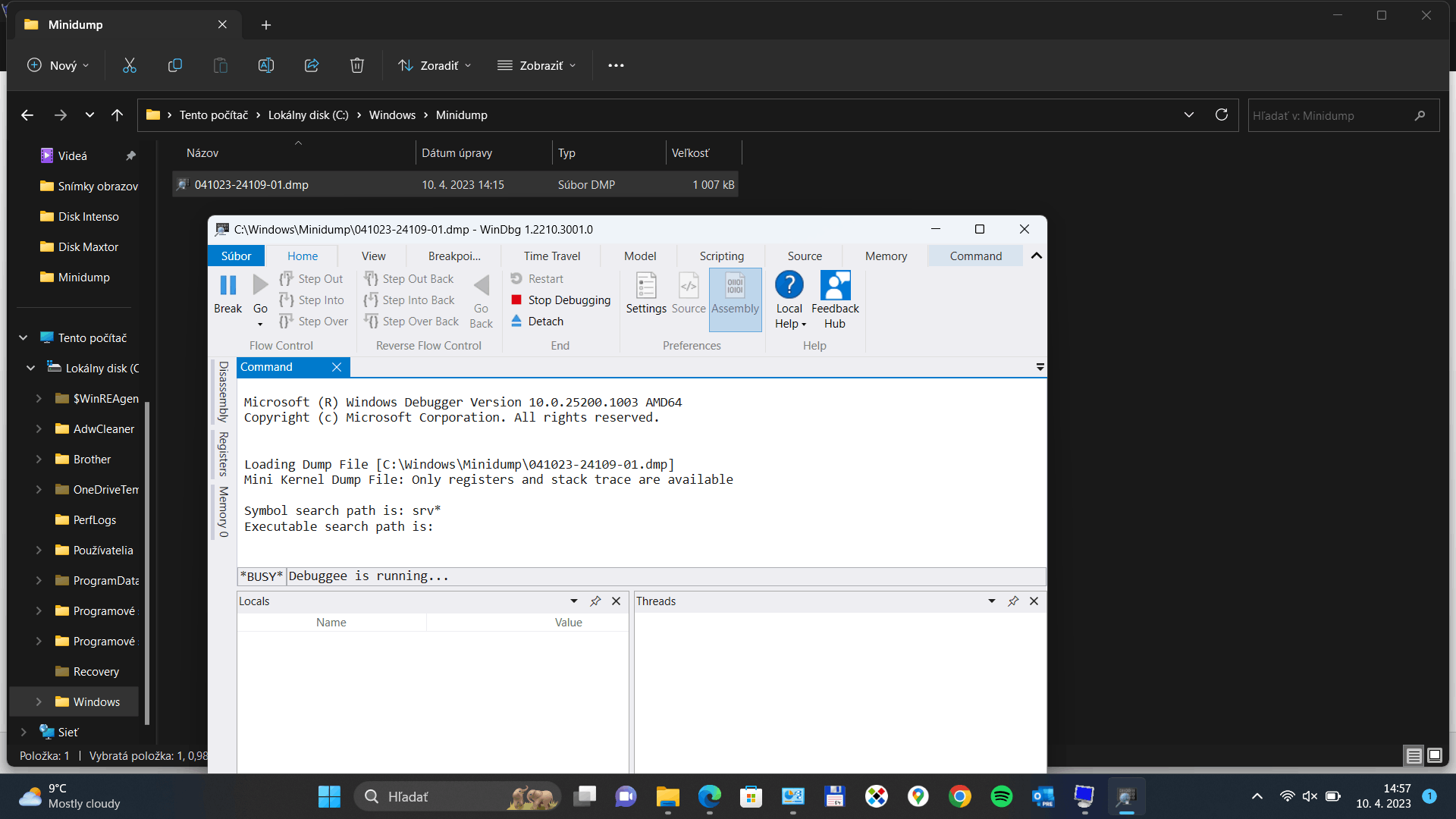This screenshot has height=819, width=1456.
Task: Click Step Into in Flow Control
Action: 312,300
